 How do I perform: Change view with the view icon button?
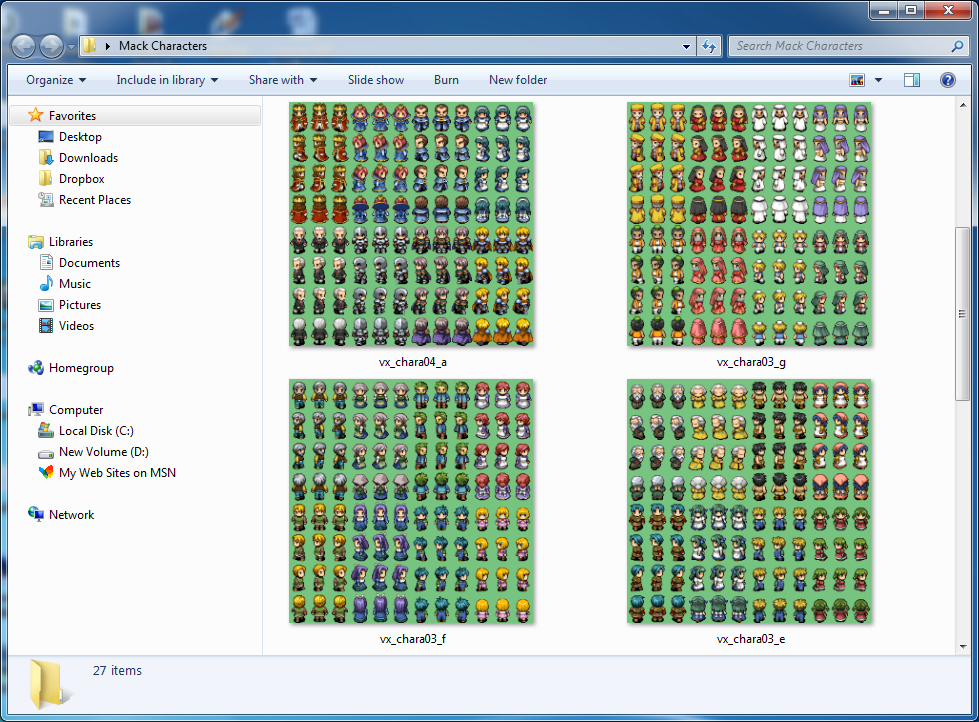[857, 80]
